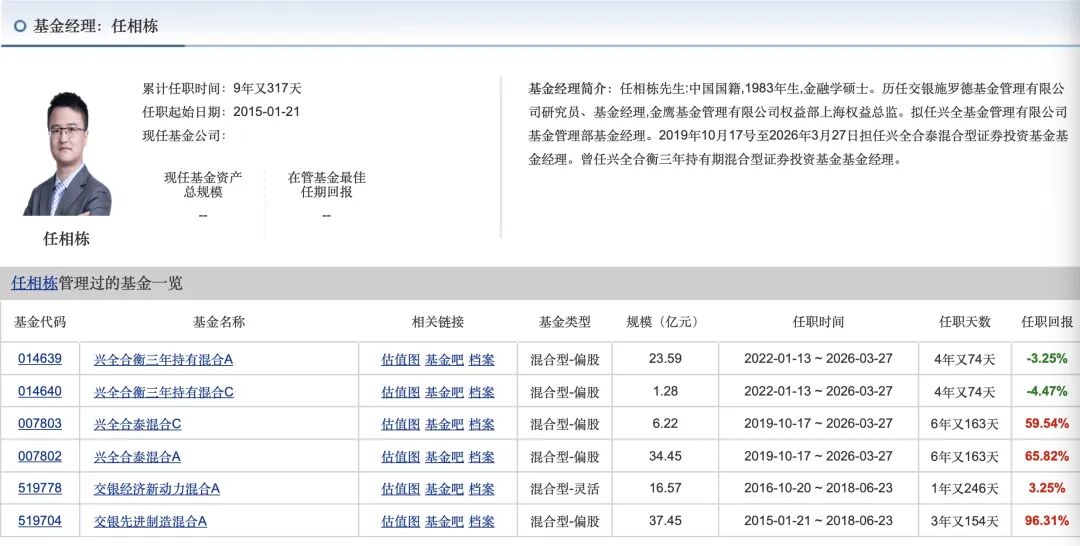Screen dimensions: 1080x546
Task: Click 估值图 link in the 007802 row
Action: [x=400, y=456]
